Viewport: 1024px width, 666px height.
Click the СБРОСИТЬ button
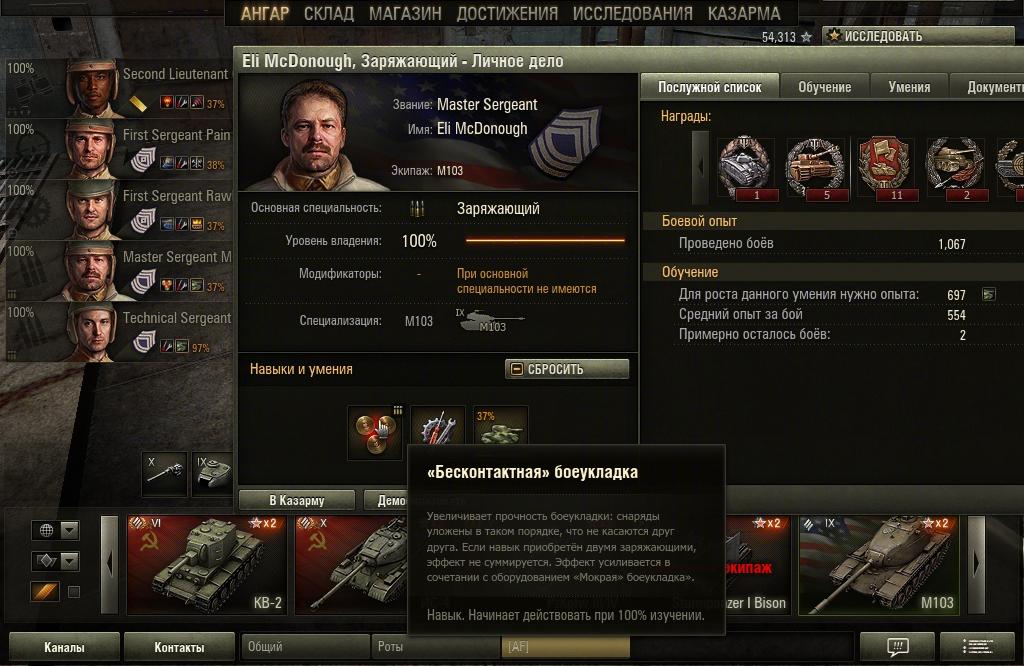pos(567,369)
